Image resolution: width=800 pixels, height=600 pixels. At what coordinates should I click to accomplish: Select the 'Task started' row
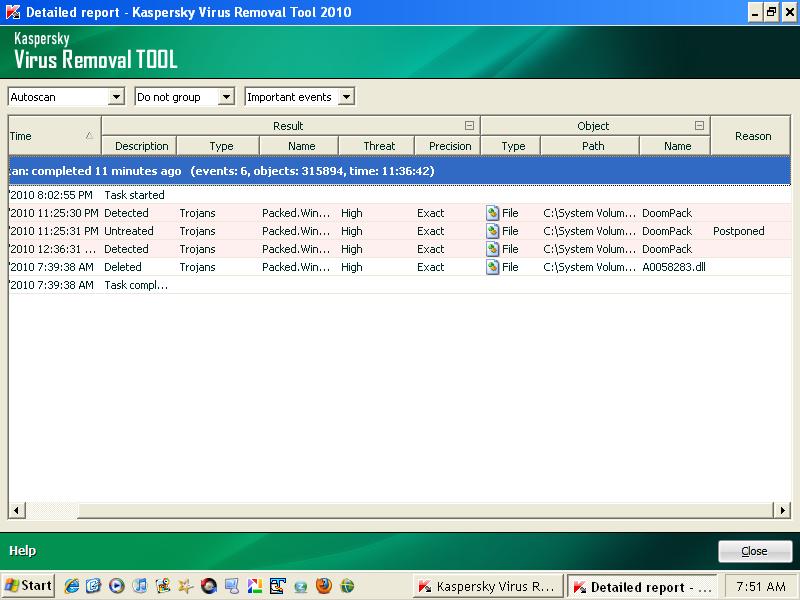tap(399, 195)
